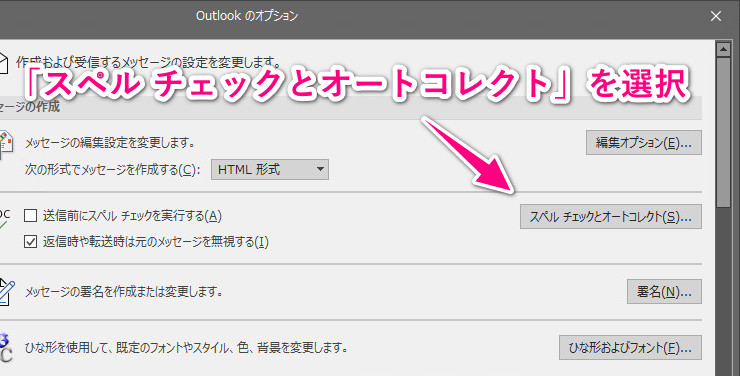Enable 送信前にスペル チェックを実行する checkbox
This screenshot has width=740, height=376.
click(x=31, y=216)
